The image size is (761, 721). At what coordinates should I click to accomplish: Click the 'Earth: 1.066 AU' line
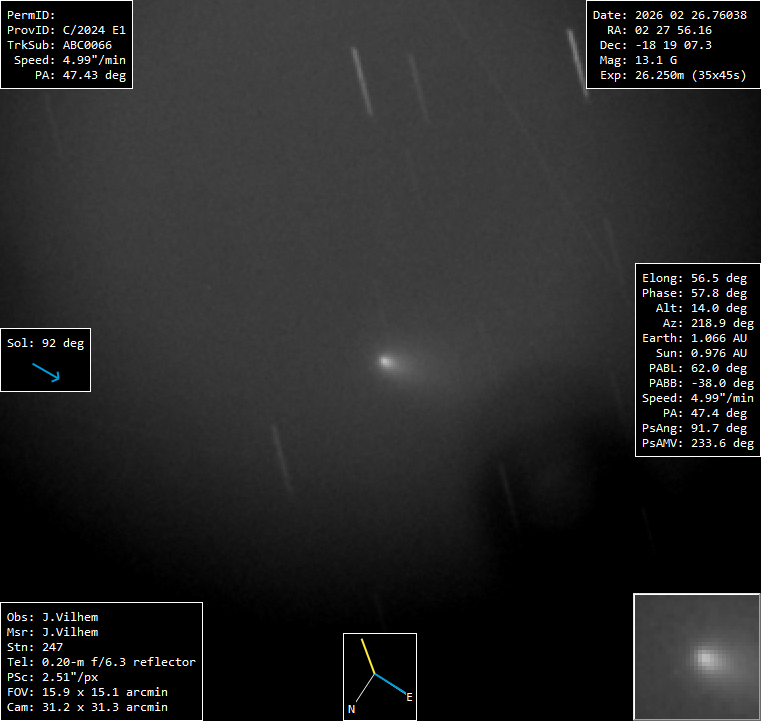(x=695, y=338)
